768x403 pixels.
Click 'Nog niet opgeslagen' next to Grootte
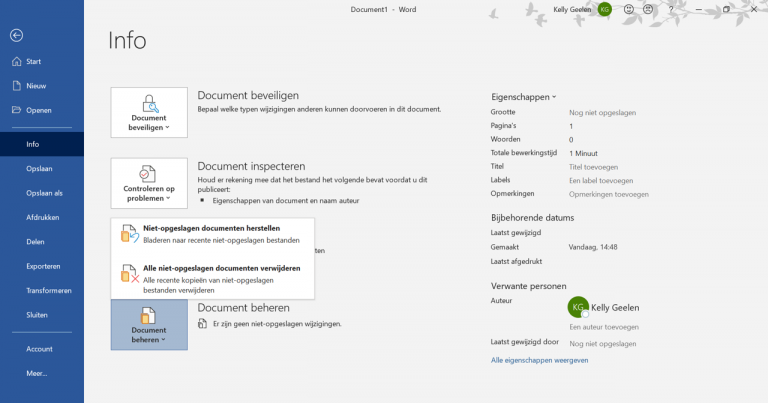pyautogui.click(x=602, y=113)
